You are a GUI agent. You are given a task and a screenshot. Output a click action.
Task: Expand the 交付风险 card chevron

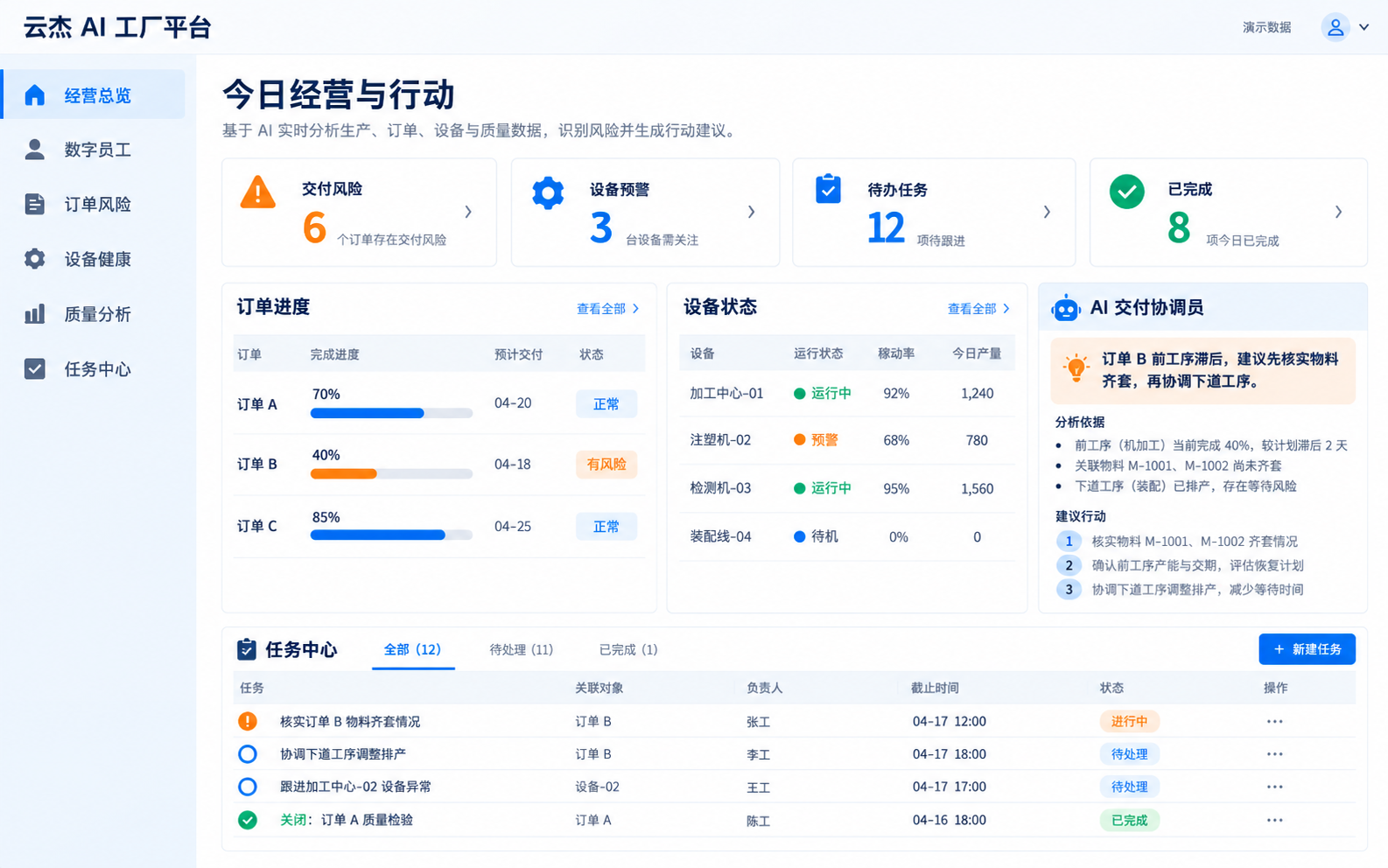point(468,212)
